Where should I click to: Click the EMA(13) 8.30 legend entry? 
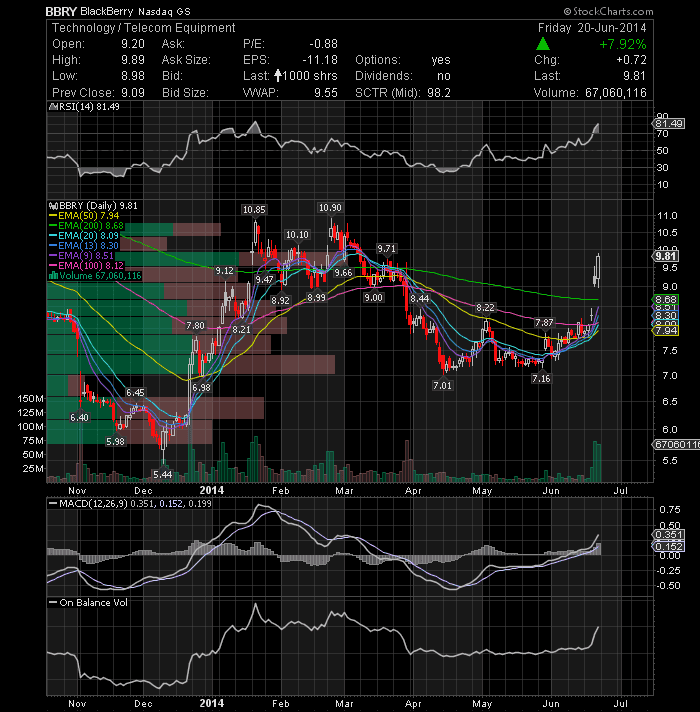[x=84, y=246]
